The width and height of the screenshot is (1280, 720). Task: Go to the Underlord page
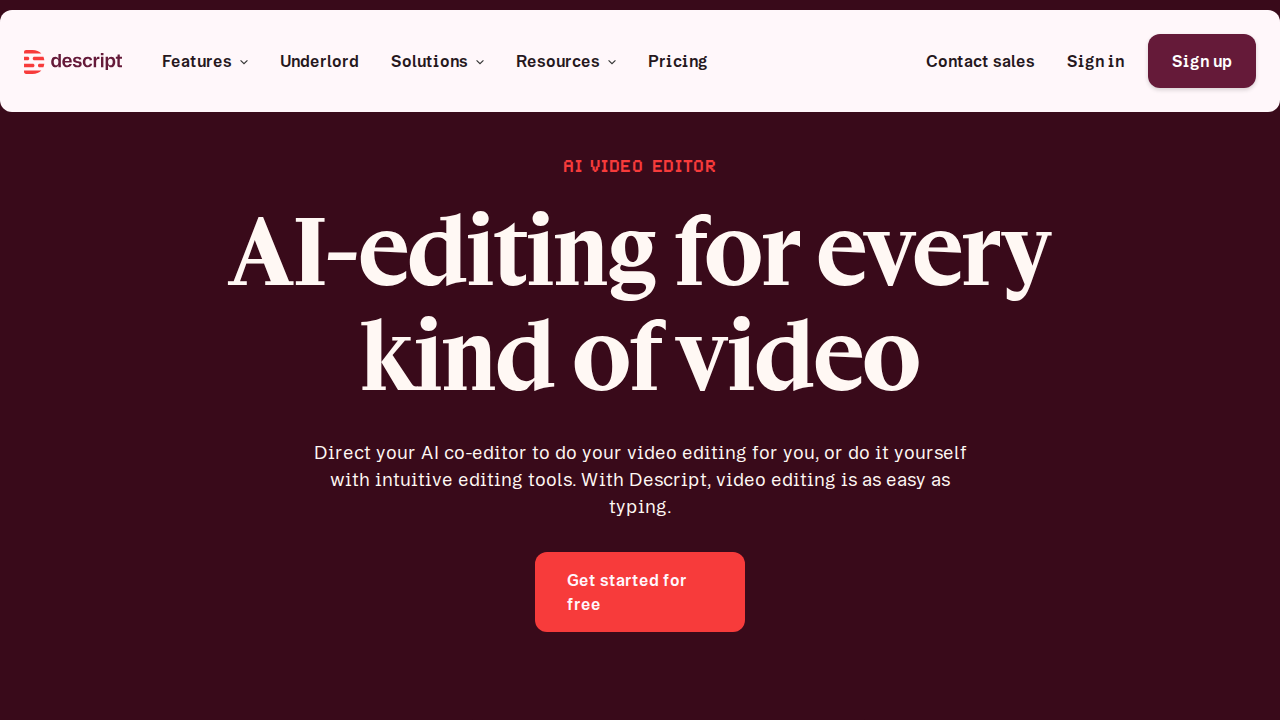click(319, 61)
